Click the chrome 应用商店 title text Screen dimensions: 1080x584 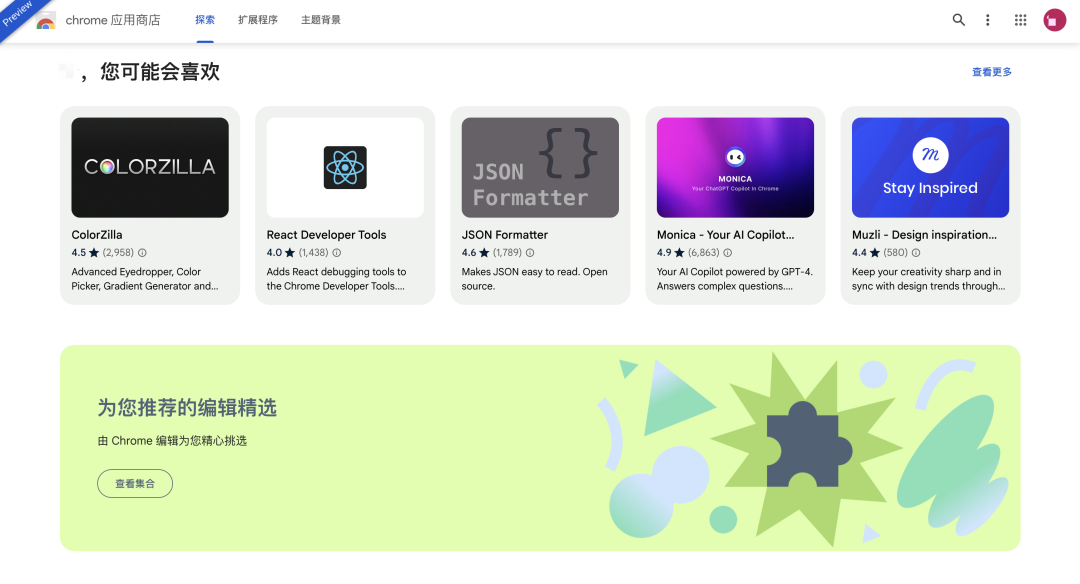tap(113, 20)
